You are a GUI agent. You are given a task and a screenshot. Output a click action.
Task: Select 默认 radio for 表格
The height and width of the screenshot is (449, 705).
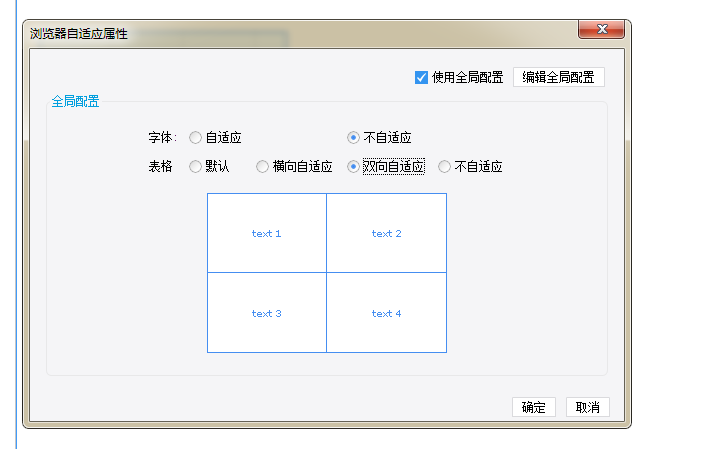click(x=195, y=167)
